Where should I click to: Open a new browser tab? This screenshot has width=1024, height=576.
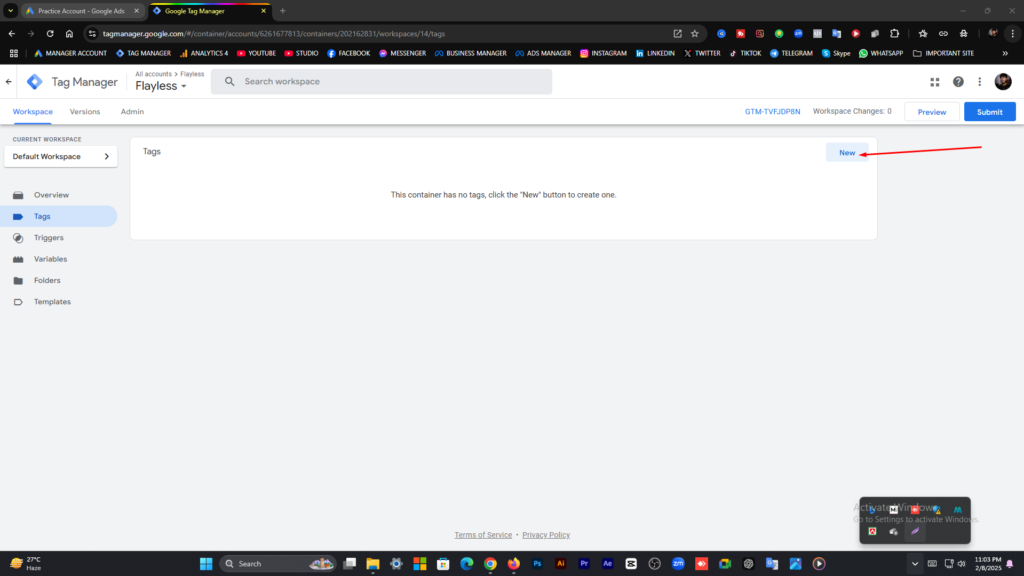283,11
